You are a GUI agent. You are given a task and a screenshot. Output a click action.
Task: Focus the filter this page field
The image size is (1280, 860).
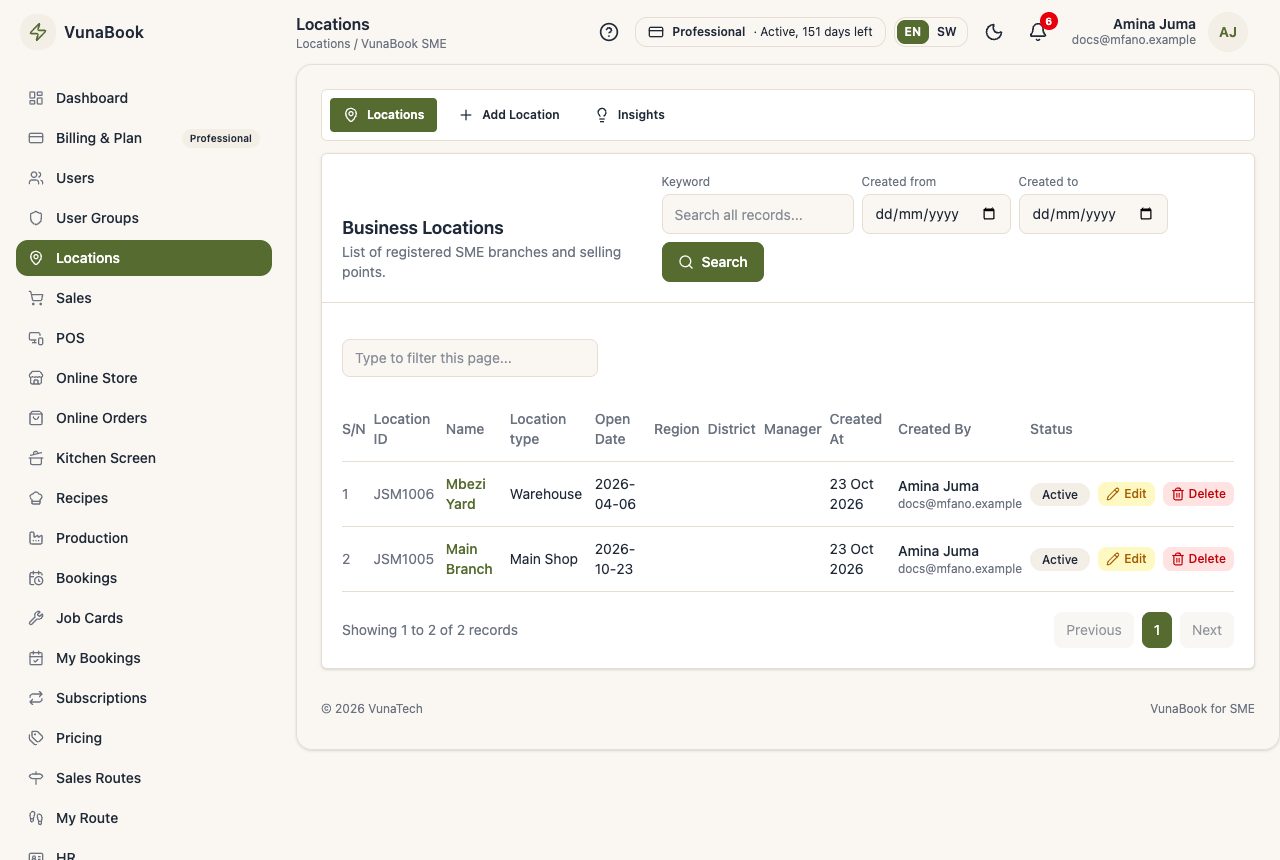point(470,358)
